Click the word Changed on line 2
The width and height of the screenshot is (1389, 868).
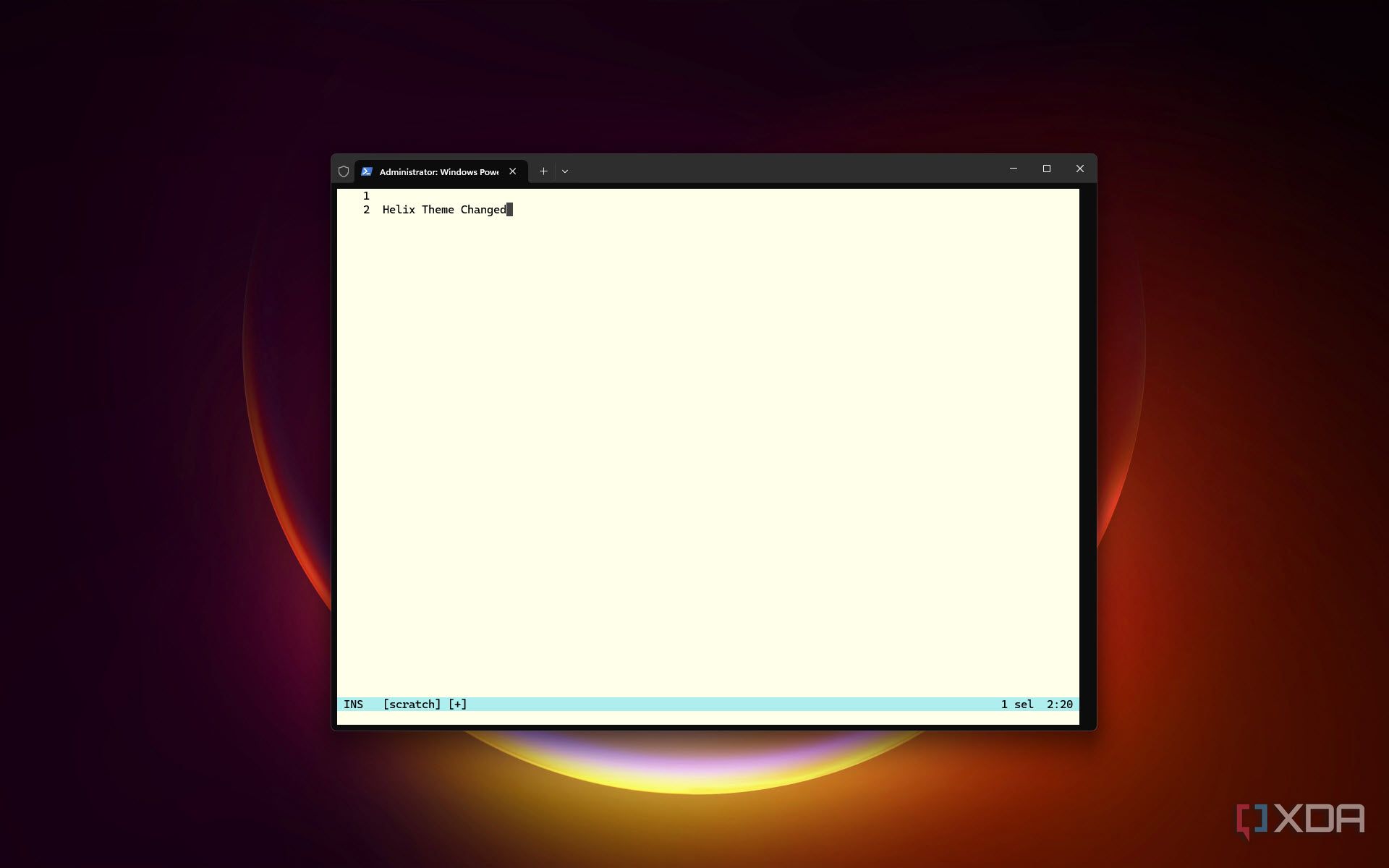pyautogui.click(x=483, y=210)
